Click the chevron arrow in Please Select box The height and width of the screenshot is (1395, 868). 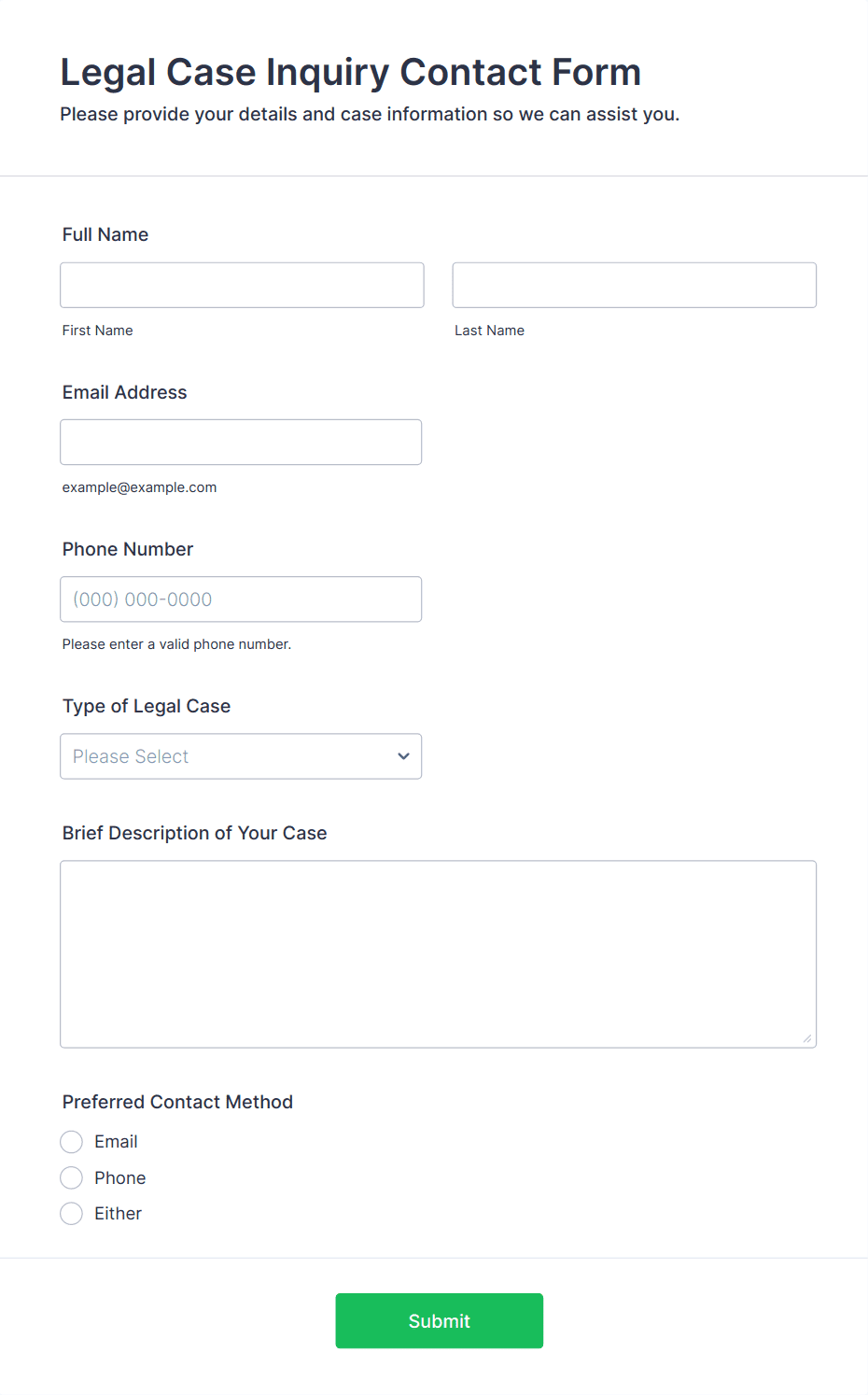tap(403, 756)
